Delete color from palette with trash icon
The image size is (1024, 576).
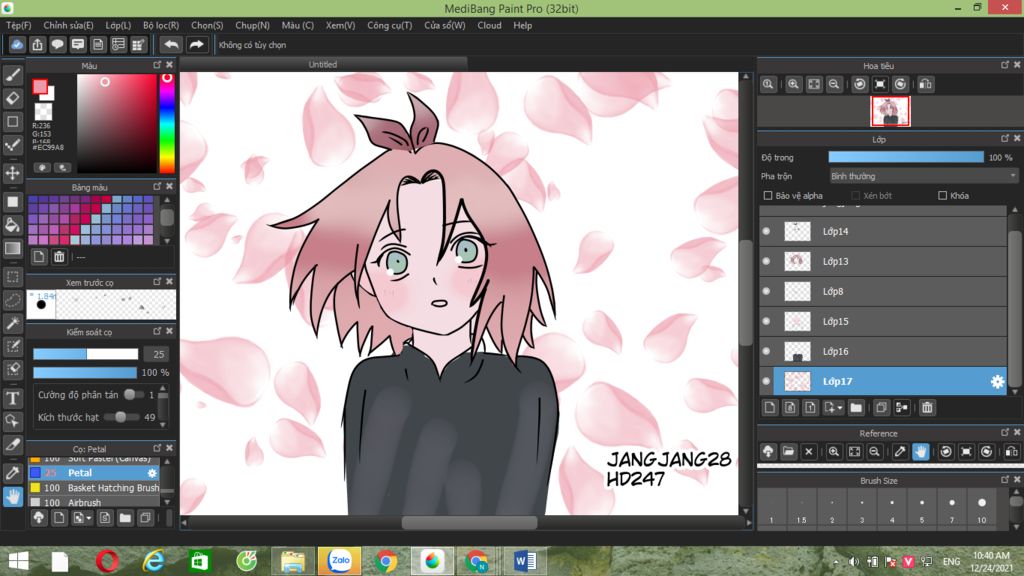[59, 257]
